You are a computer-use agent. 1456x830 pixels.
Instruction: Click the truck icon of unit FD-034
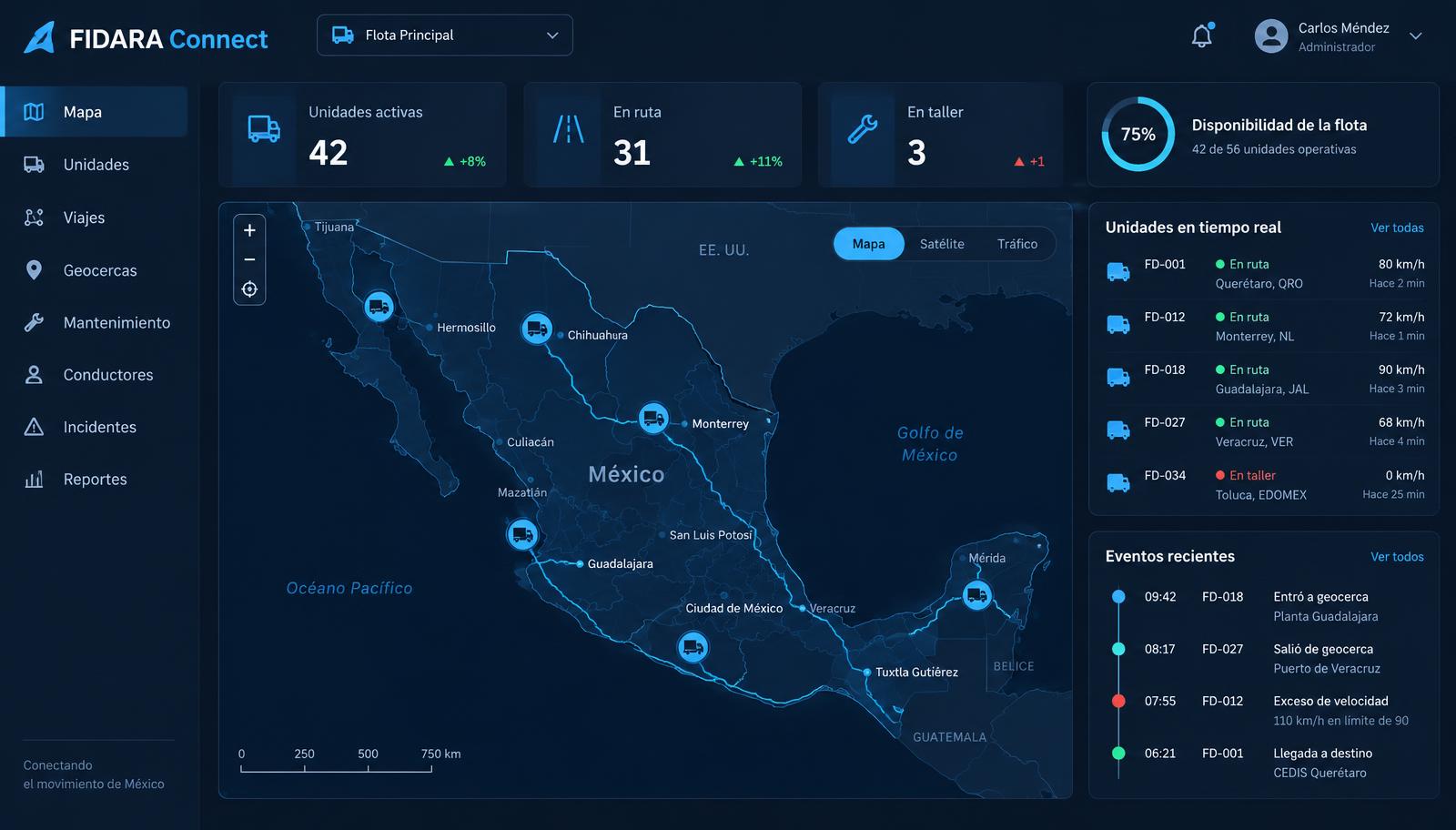[x=1118, y=483]
